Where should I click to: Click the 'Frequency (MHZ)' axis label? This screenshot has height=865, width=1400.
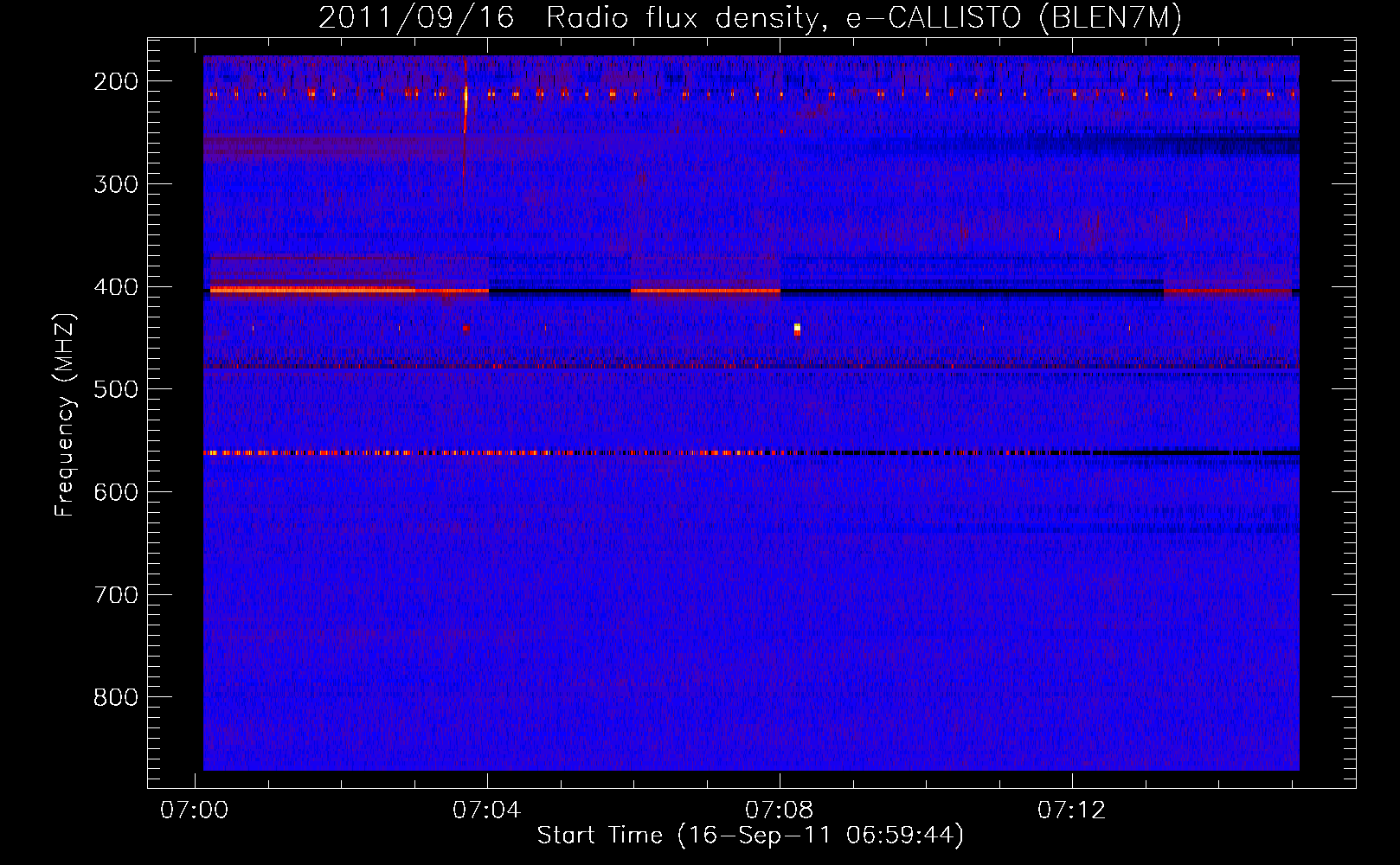tap(65, 415)
